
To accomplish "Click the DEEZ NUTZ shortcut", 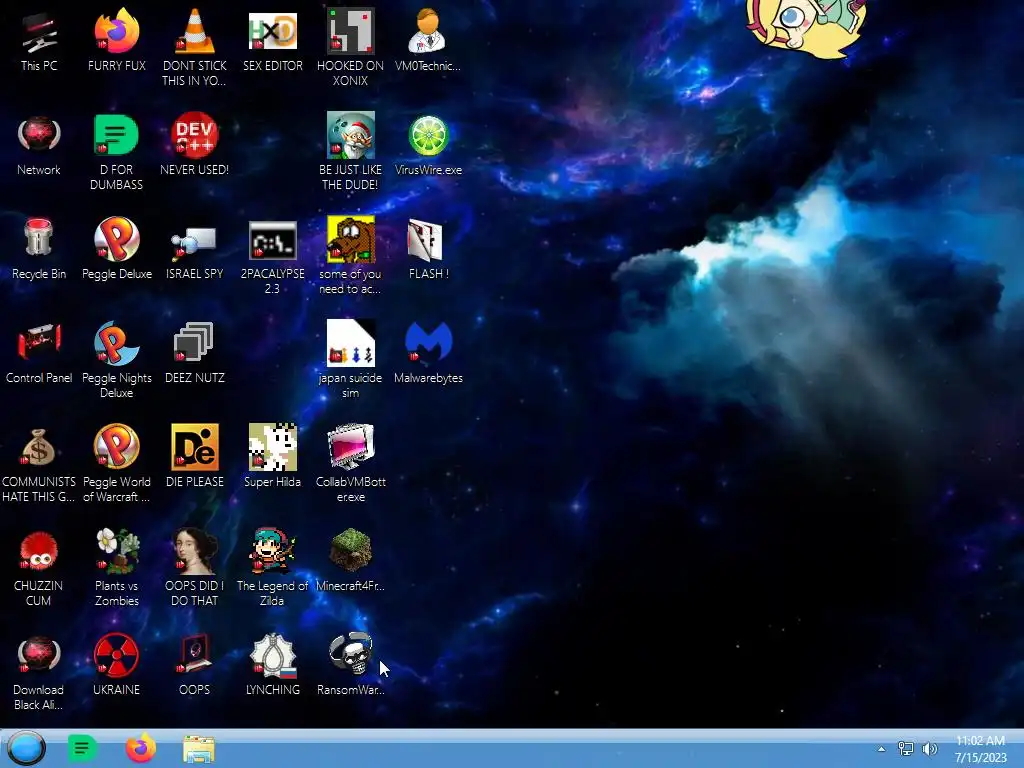I will 195,353.
